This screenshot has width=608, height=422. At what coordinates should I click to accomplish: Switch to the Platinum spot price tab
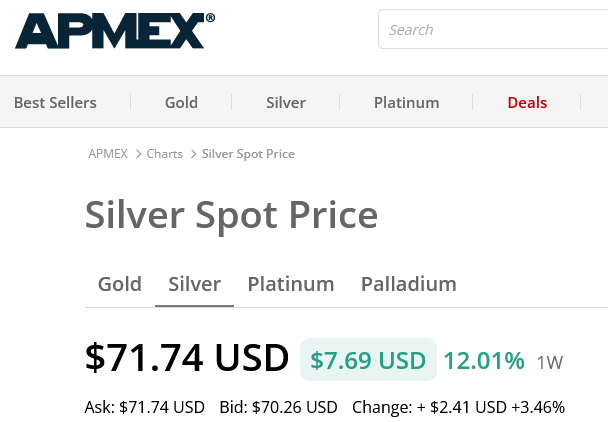(x=291, y=284)
